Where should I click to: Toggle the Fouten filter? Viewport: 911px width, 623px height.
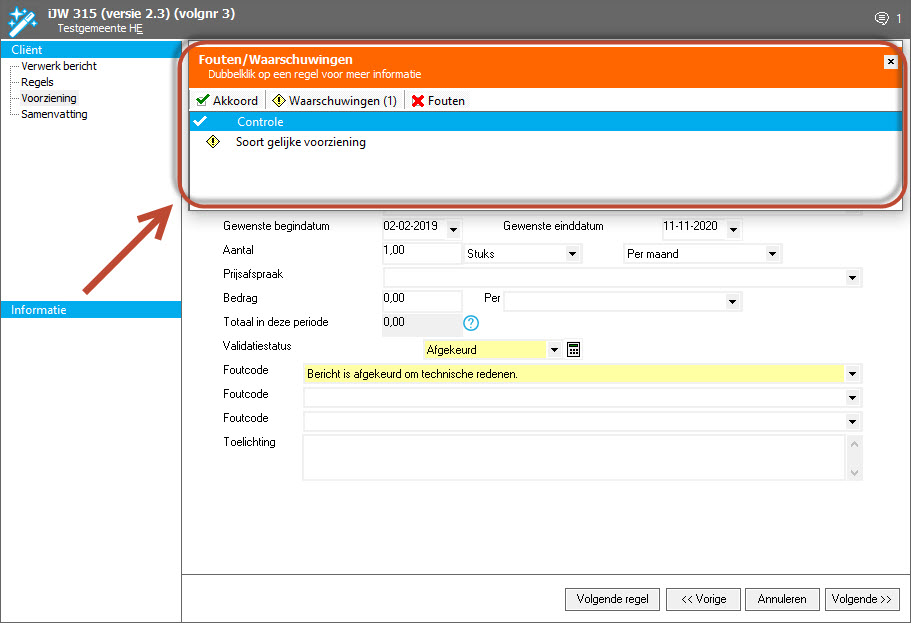(438, 101)
